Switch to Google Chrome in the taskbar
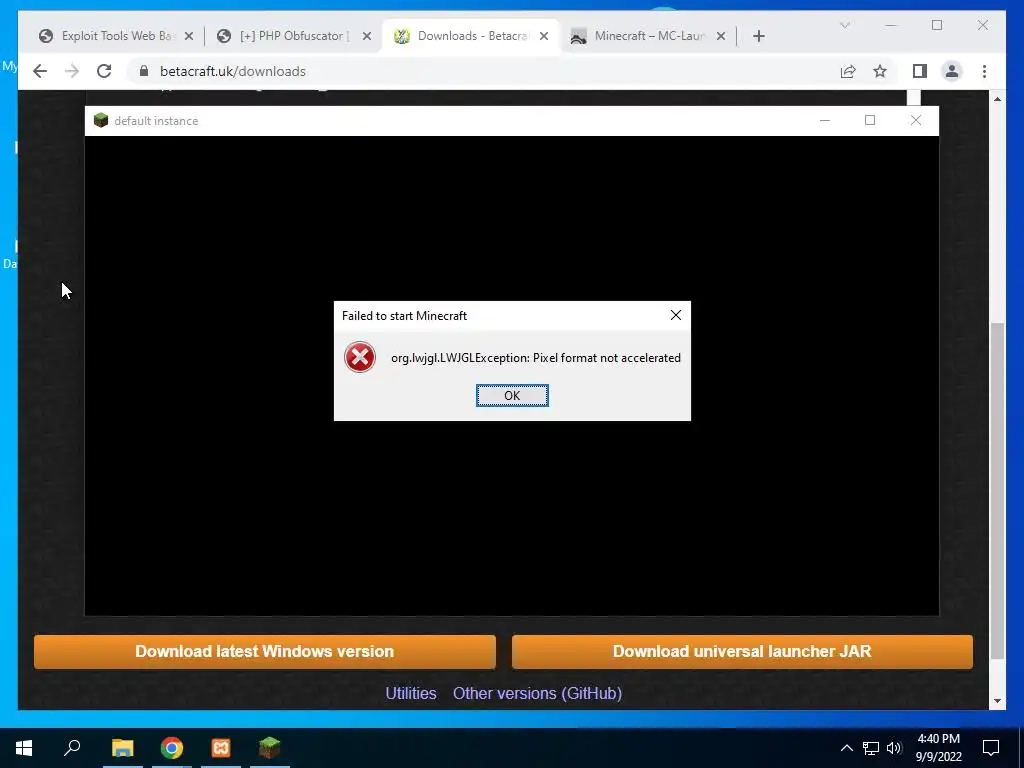Screen dimensions: 1024x768 [x=172, y=748]
